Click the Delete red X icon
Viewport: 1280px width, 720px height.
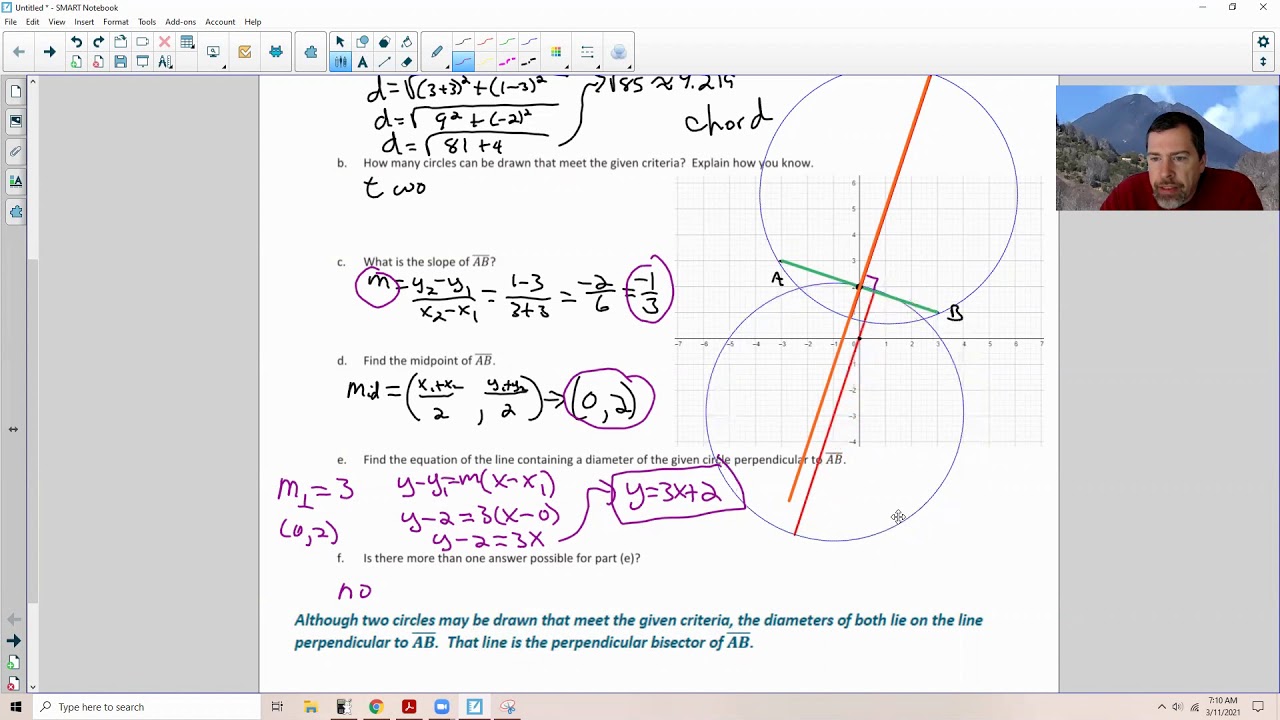[x=164, y=42]
